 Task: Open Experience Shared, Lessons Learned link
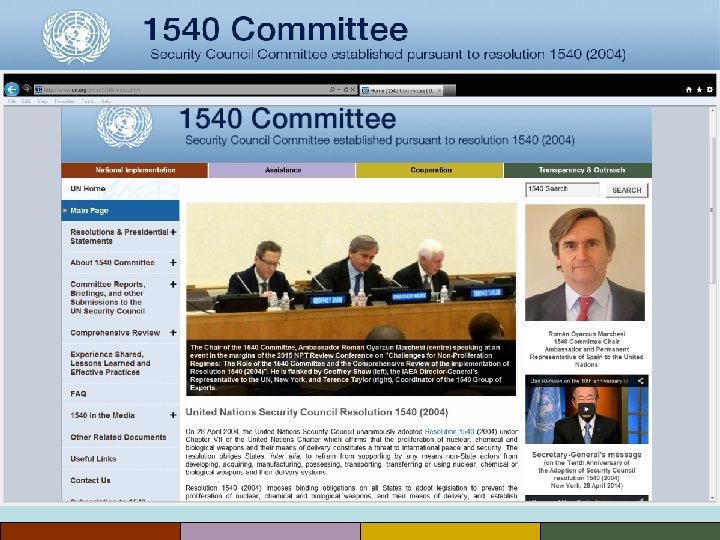pyautogui.click(x=110, y=363)
